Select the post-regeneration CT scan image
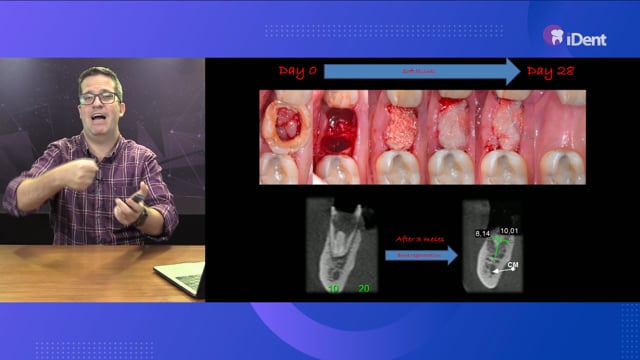Viewport: 640px width, 360px height. click(x=493, y=246)
